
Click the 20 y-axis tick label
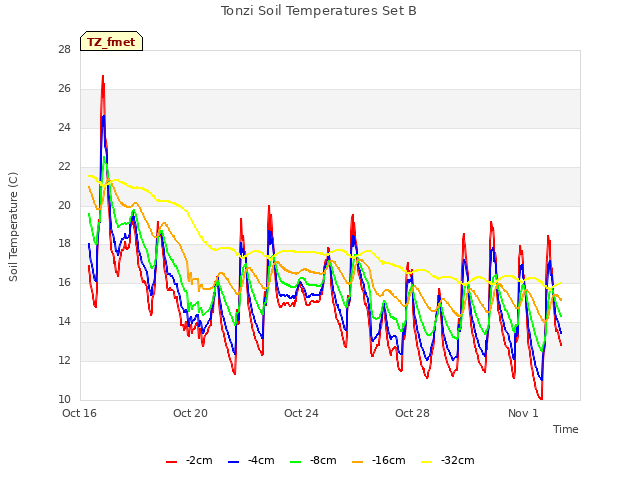[x=64, y=205]
